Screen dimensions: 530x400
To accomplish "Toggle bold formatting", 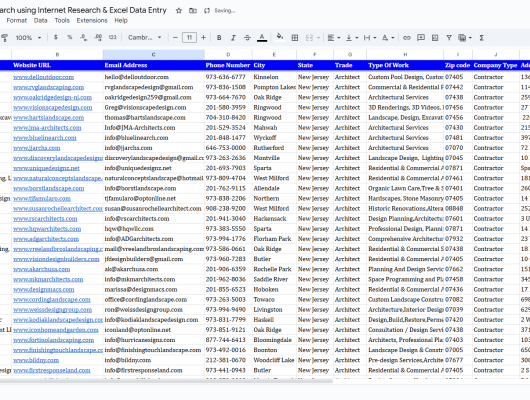I will pos(219,38).
